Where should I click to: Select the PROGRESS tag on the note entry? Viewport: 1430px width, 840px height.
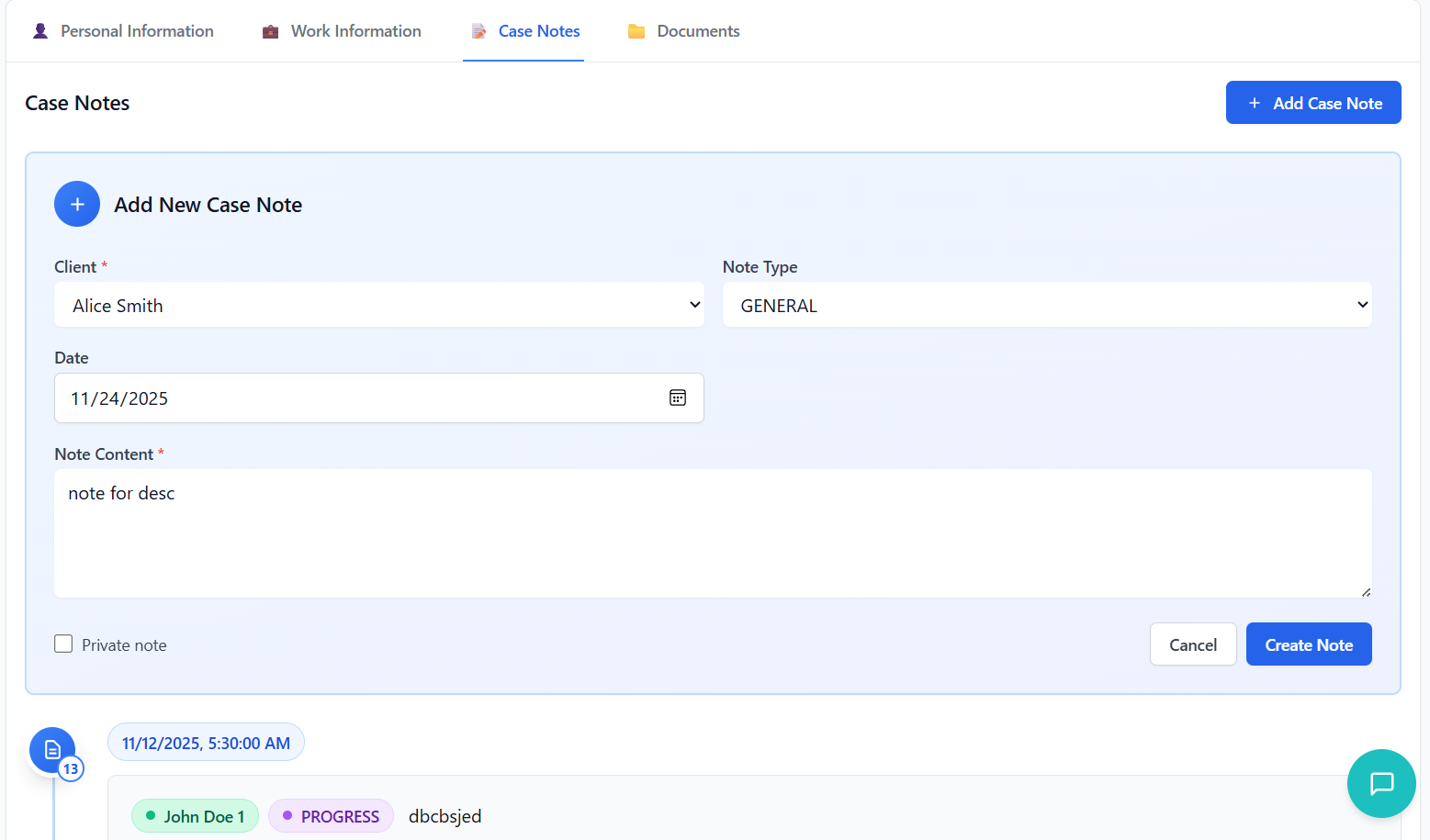(x=331, y=816)
